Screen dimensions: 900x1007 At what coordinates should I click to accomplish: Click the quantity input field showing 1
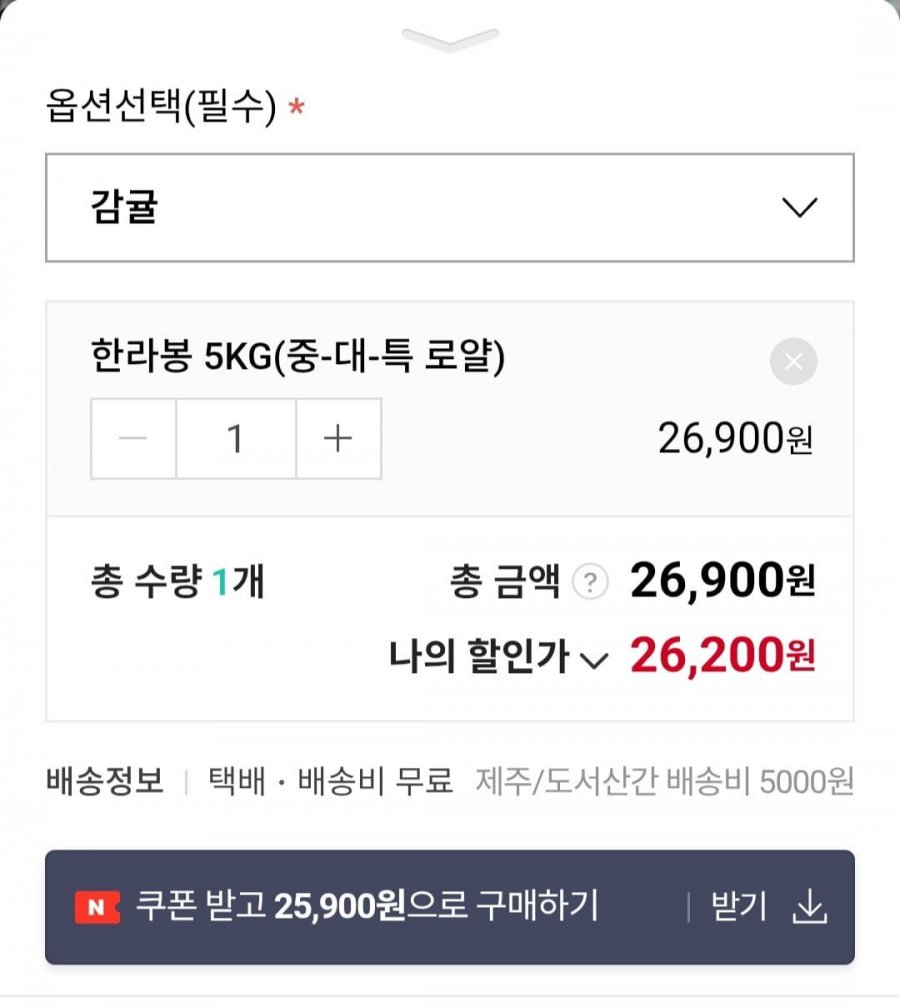click(236, 439)
